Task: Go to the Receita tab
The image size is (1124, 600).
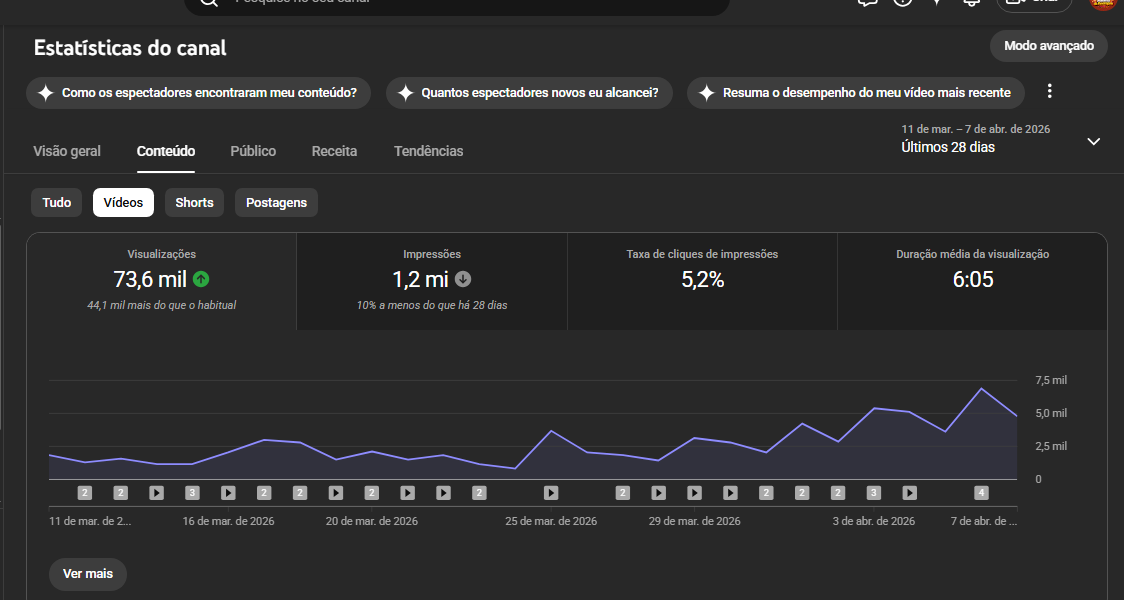Action: [x=334, y=151]
